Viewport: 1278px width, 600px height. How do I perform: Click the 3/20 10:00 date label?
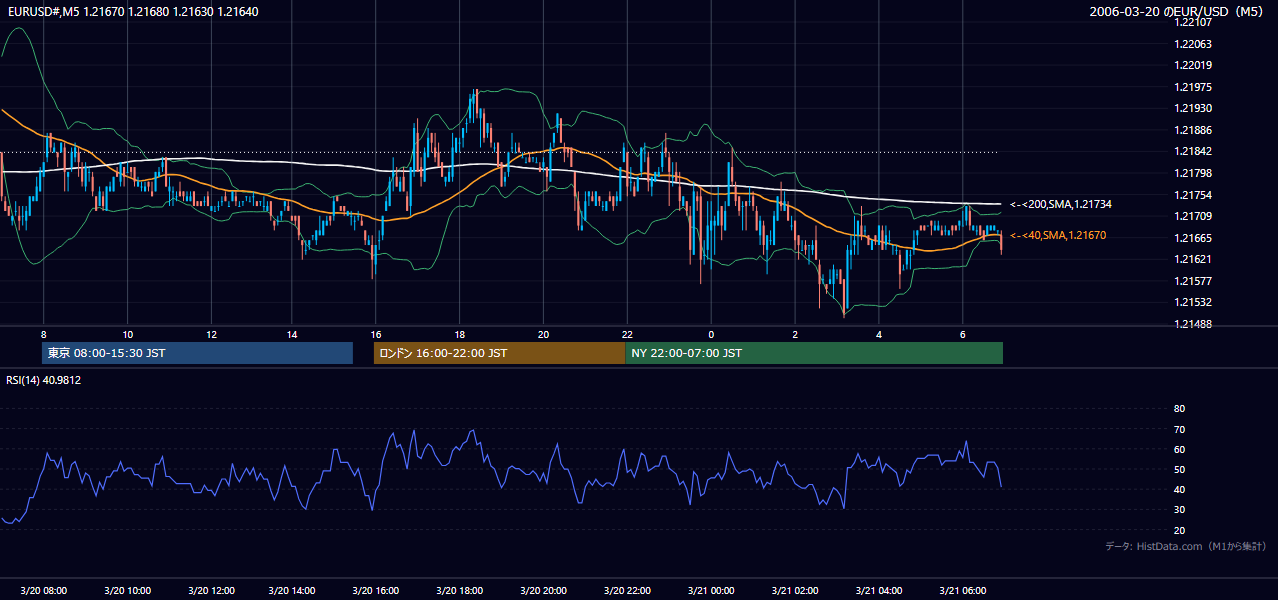coord(127,590)
